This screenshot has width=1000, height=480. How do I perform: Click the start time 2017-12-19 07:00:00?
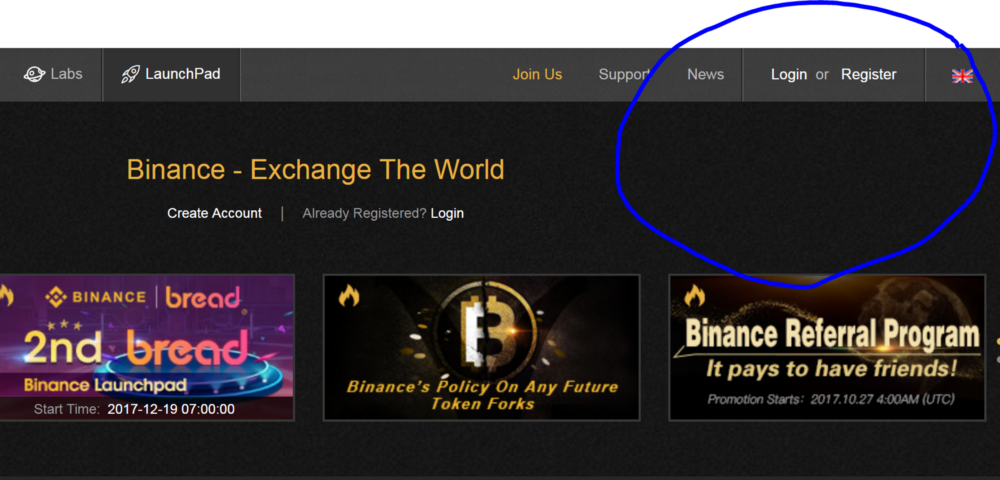click(x=171, y=409)
